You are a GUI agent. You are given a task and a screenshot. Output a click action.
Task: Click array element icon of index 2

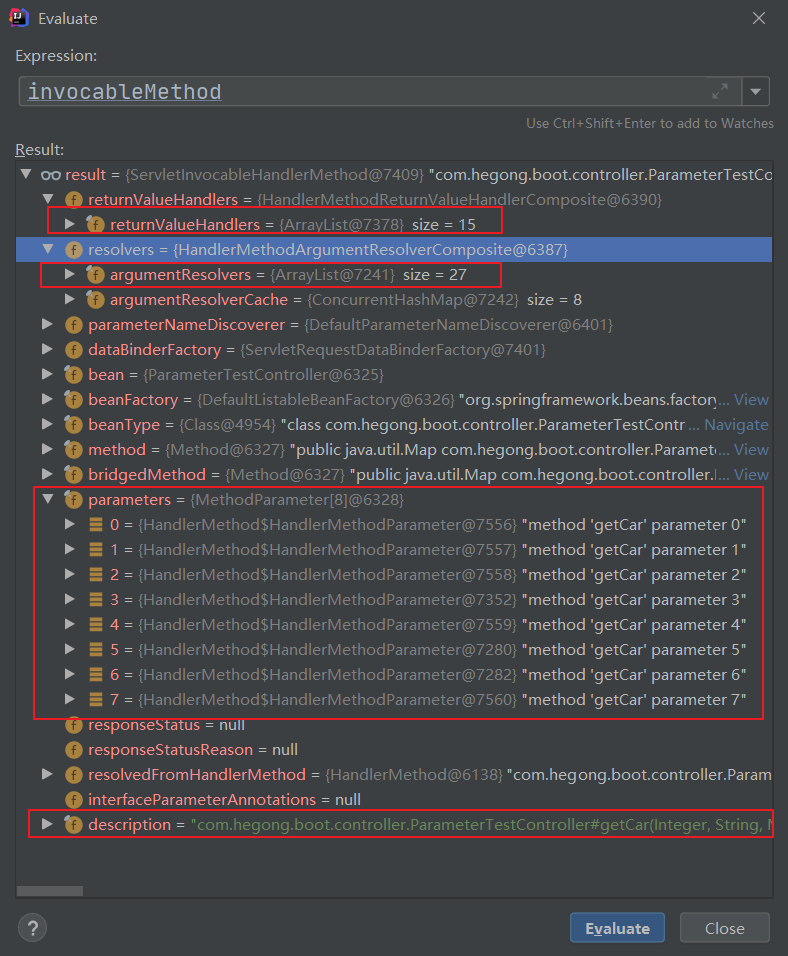point(96,574)
